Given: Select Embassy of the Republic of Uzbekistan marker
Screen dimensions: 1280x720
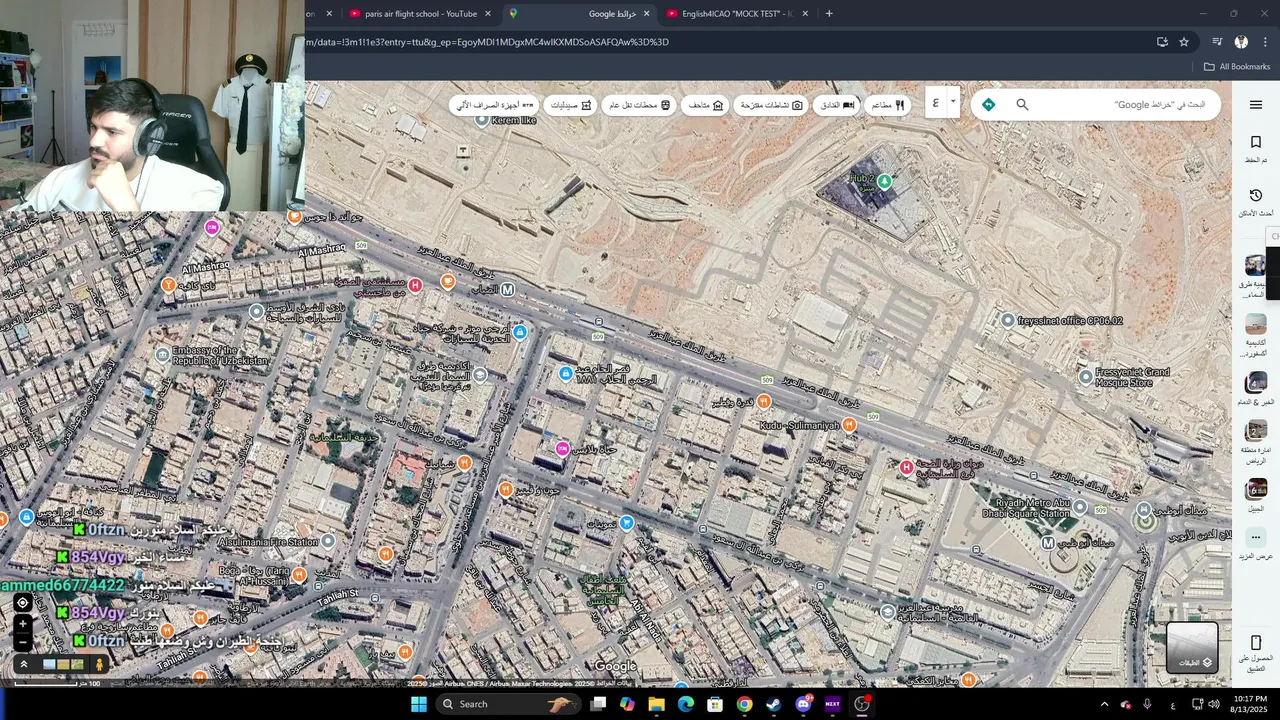Looking at the screenshot, I should pos(162,355).
